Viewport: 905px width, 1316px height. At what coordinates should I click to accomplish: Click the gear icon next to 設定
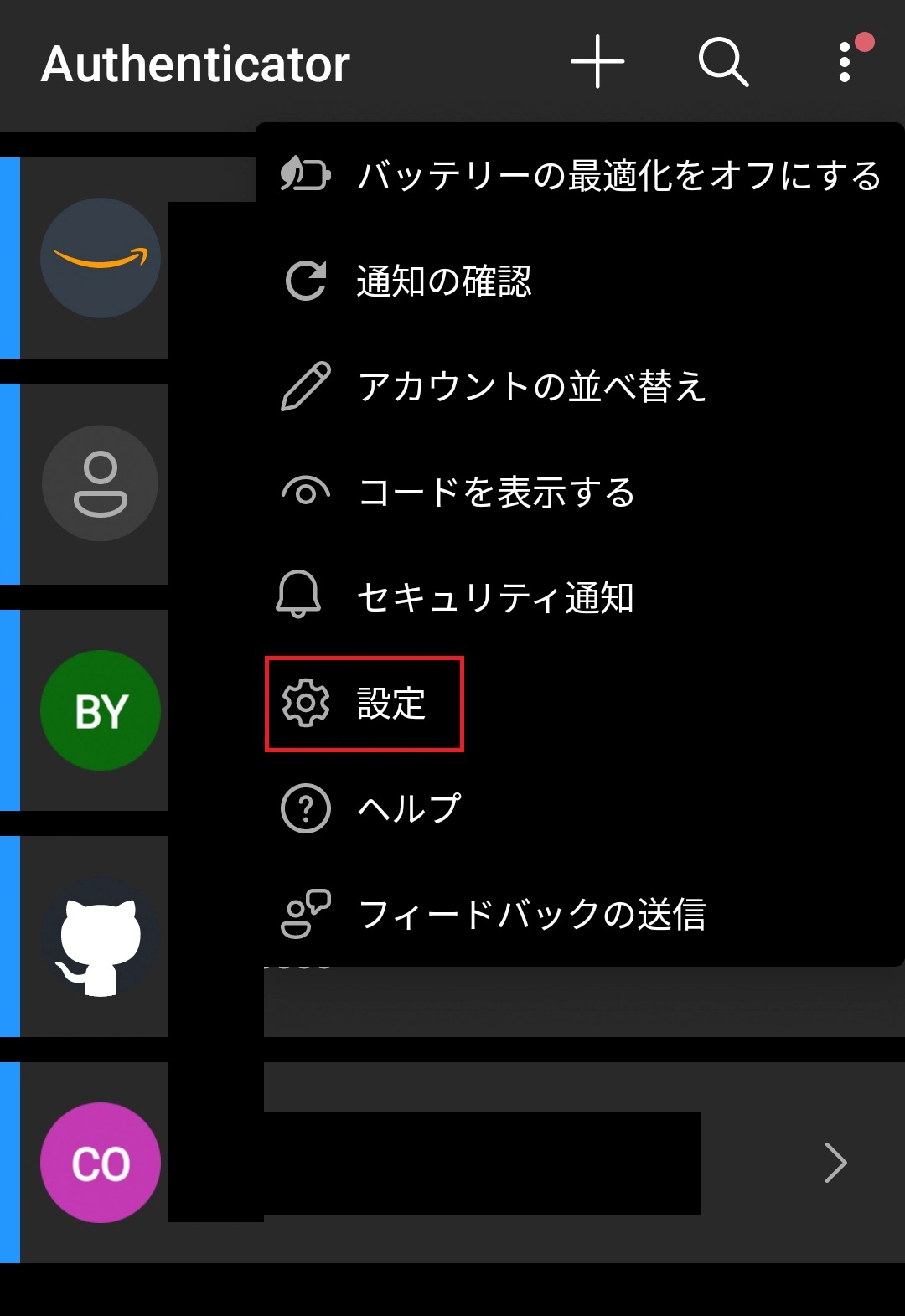point(306,703)
